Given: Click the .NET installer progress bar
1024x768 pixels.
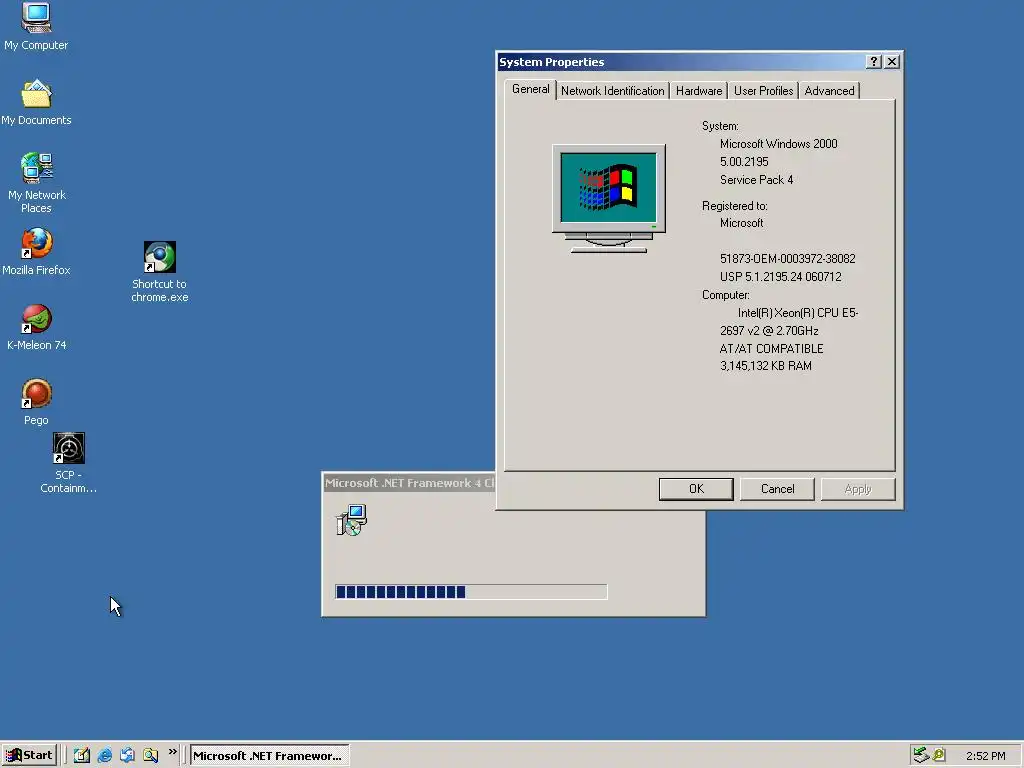Looking at the screenshot, I should 471,592.
